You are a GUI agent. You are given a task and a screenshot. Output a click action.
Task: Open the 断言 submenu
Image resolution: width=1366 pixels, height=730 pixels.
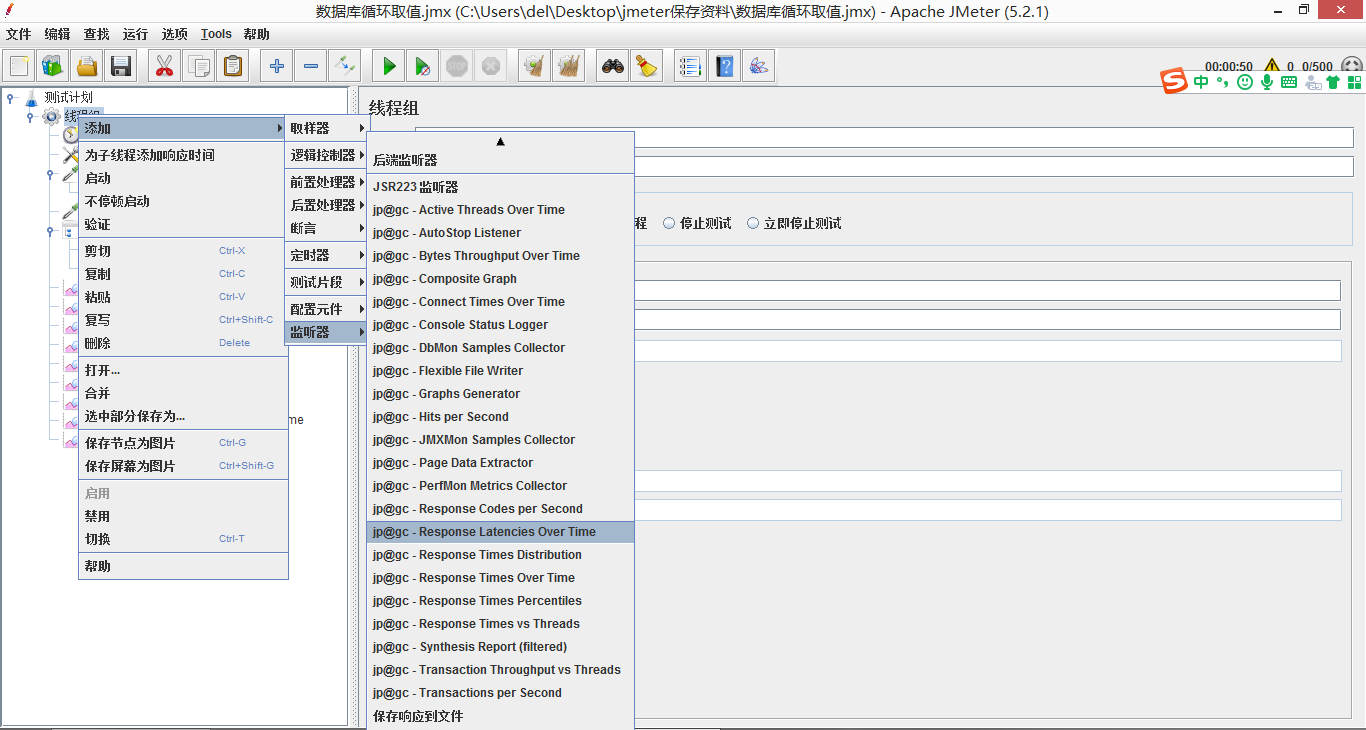(326, 228)
